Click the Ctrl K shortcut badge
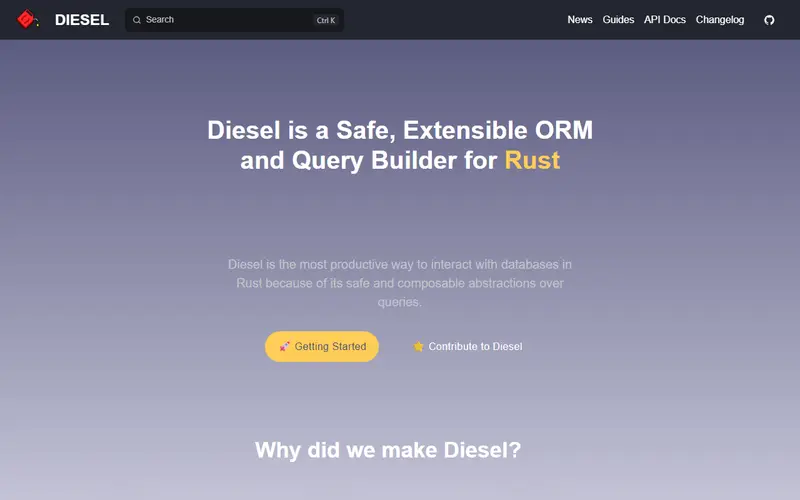Screen dimensions: 800x500 (x=326, y=20)
